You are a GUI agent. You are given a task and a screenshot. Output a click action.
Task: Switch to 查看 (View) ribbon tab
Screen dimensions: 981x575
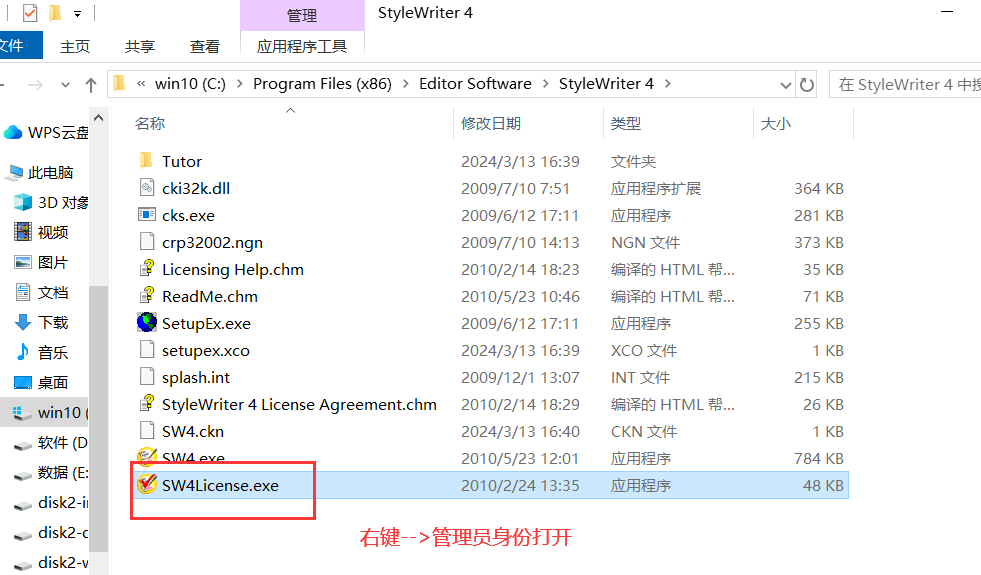click(x=205, y=46)
